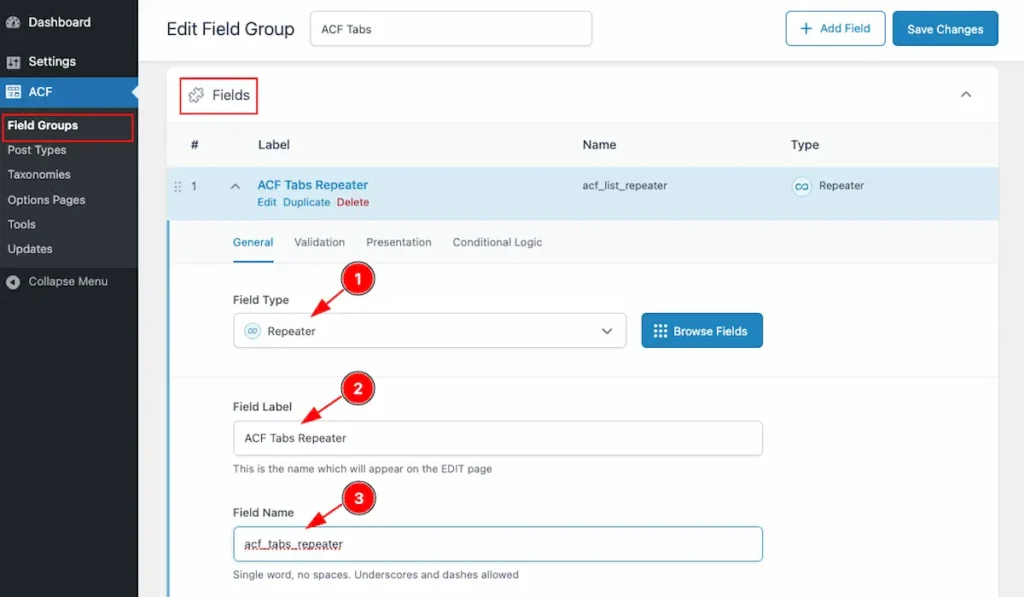Click the Settings icon in sidebar
Screen dimensions: 1024x597
[13, 62]
